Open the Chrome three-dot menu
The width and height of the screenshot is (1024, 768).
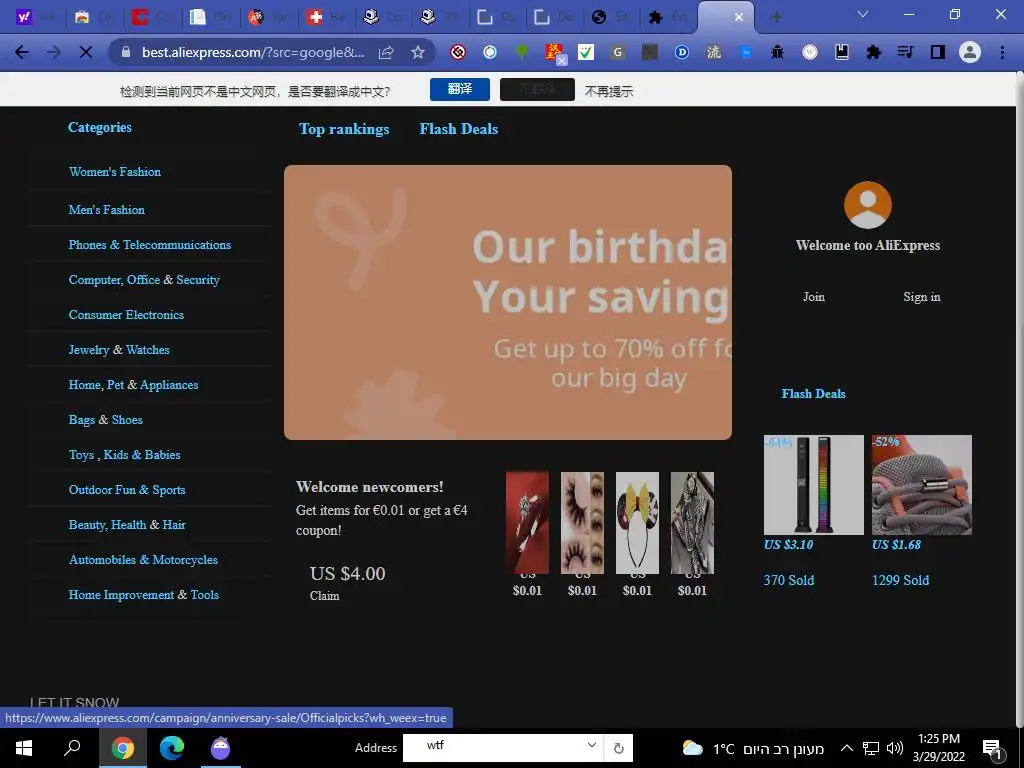tap(1002, 52)
